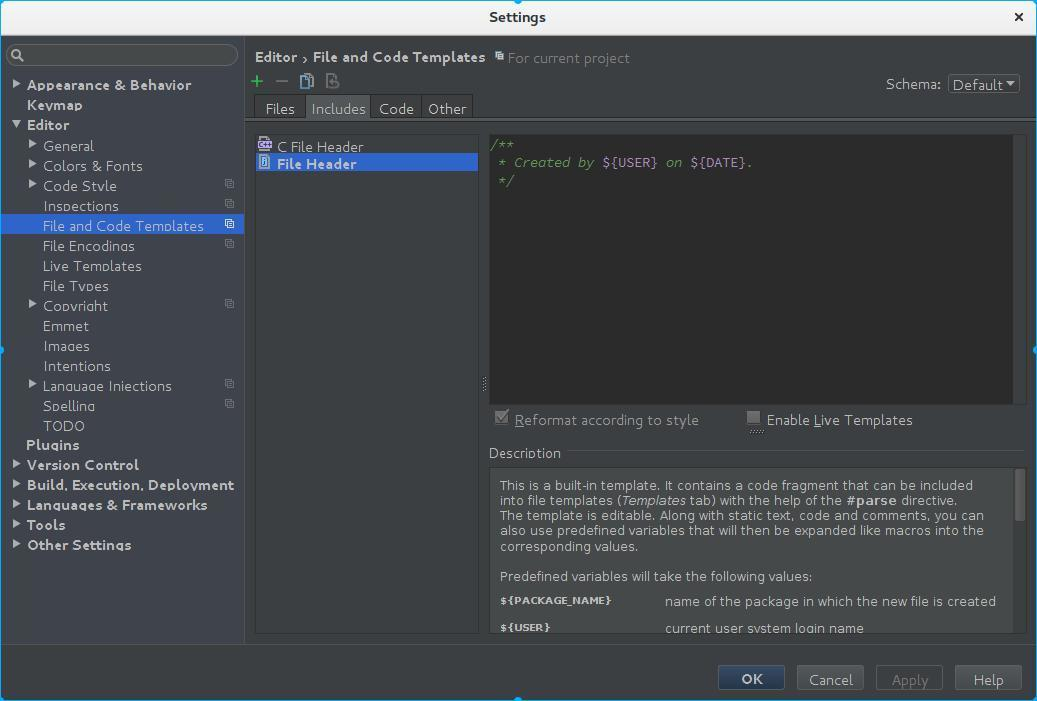
Task: Click the project-level icon beside Spelling
Action: 229,404
